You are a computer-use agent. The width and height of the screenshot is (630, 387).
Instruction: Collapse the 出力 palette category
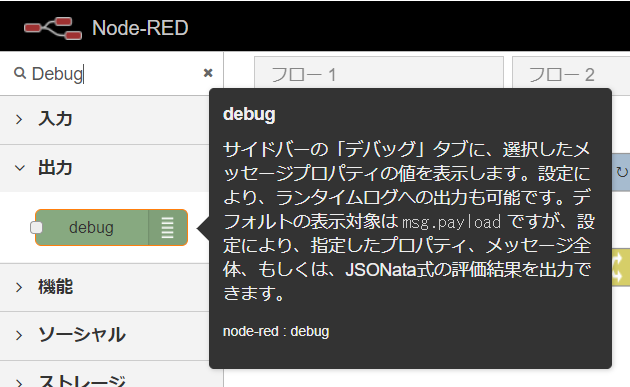pyautogui.click(x=104, y=168)
